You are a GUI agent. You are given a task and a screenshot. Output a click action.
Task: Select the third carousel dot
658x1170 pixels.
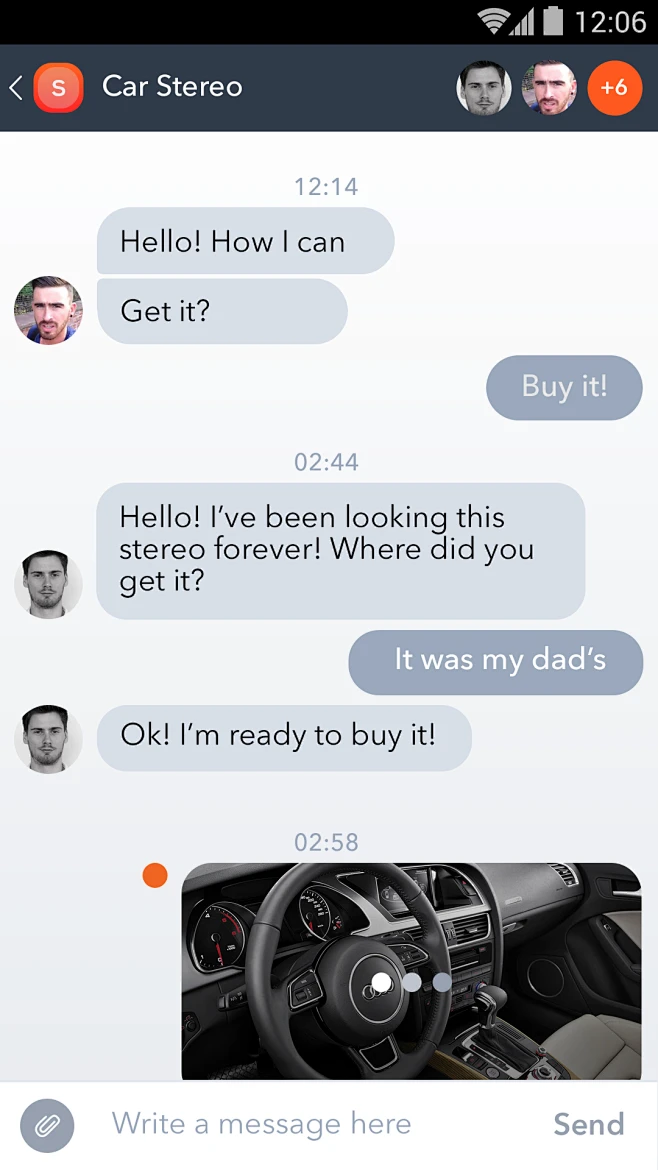tap(442, 982)
